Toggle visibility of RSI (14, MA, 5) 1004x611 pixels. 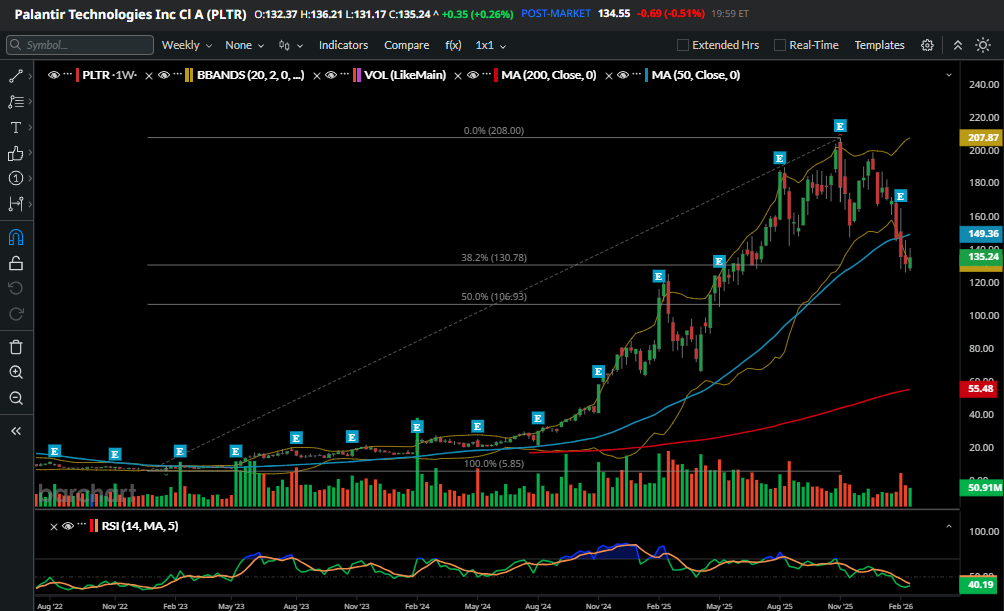click(68, 526)
